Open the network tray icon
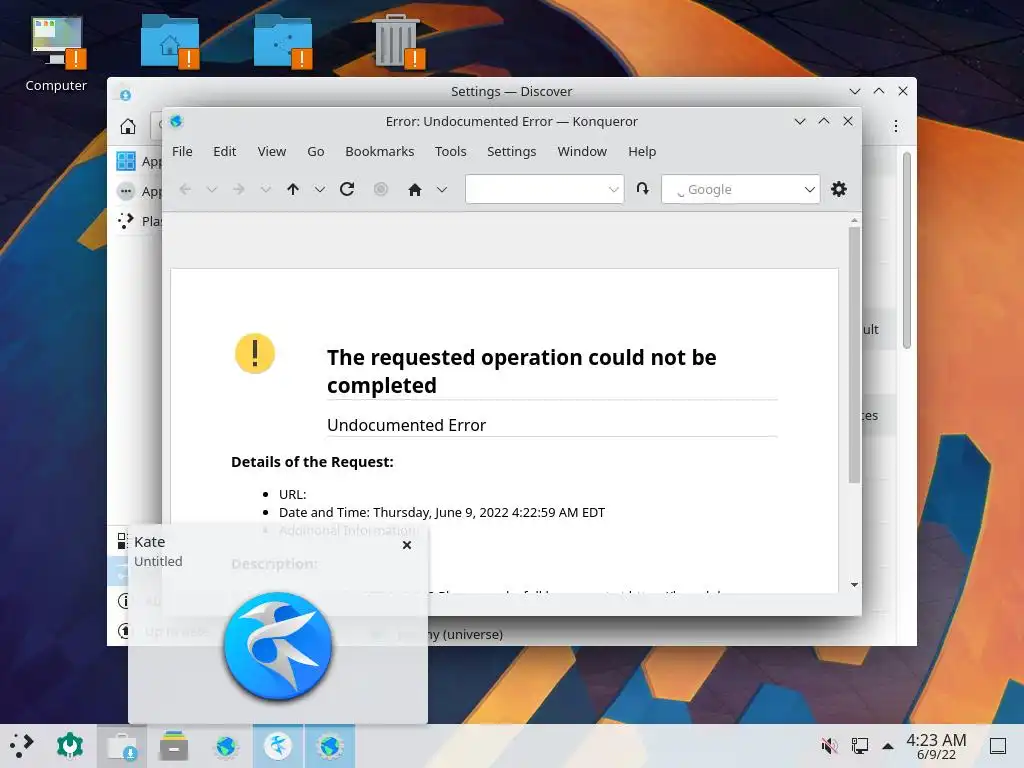Image resolution: width=1024 pixels, height=768 pixels. point(859,745)
